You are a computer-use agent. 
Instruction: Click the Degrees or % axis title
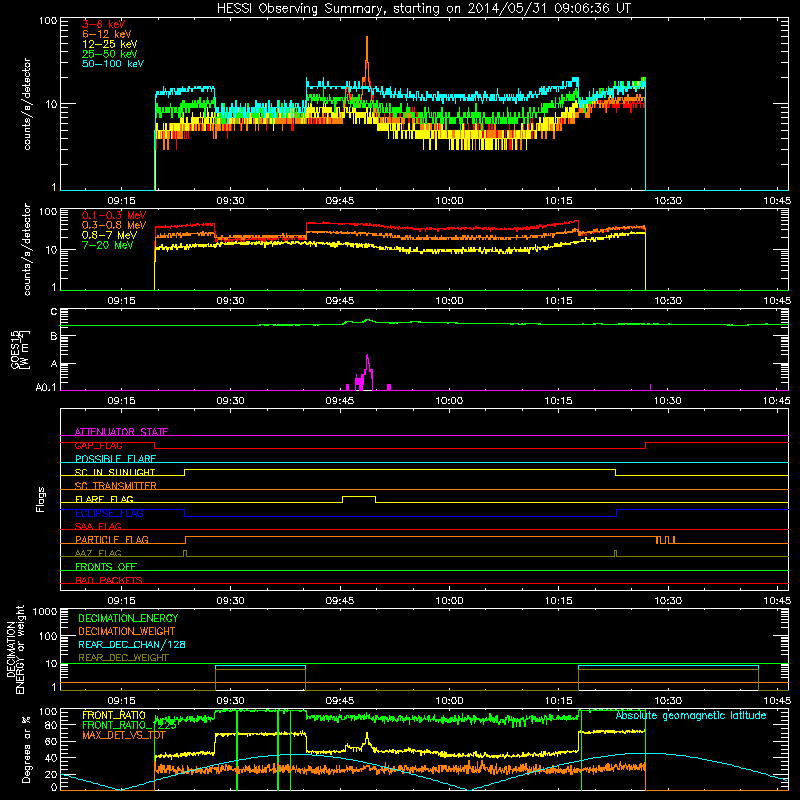26,750
